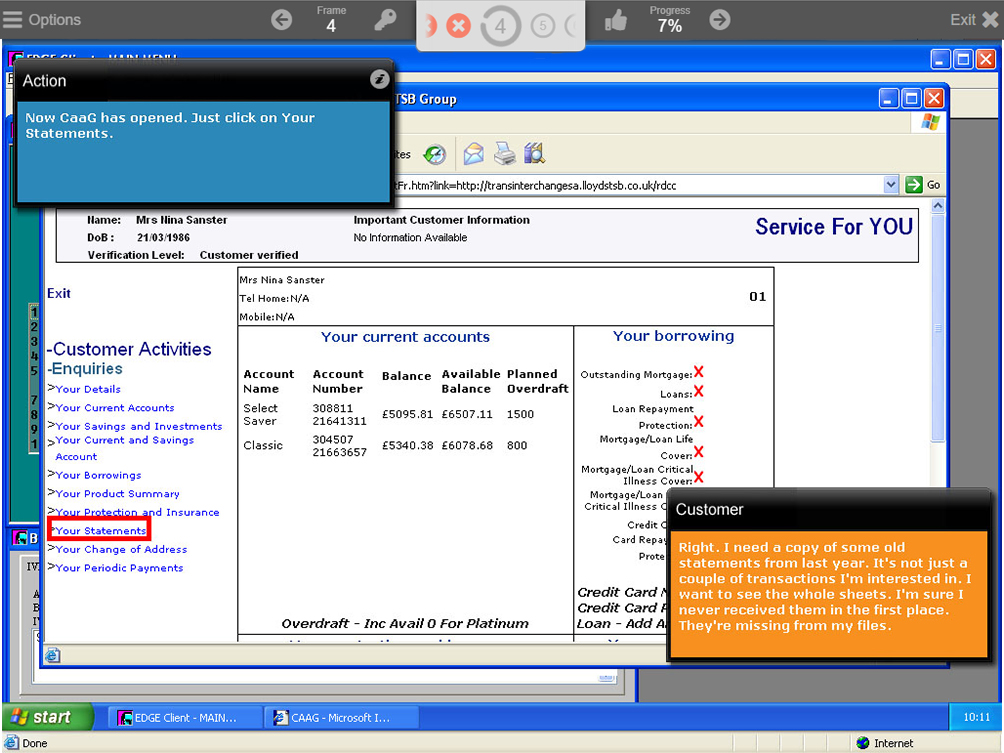Viewport: 1004px width, 753px height.
Task: Click the Windows flag logo in CaaG
Action: coord(930,122)
